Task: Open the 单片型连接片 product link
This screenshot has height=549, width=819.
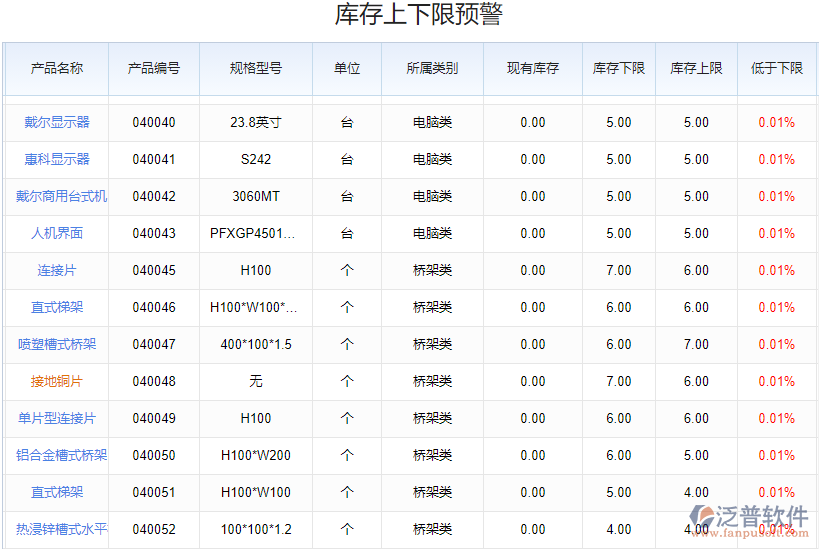Action: point(57,418)
